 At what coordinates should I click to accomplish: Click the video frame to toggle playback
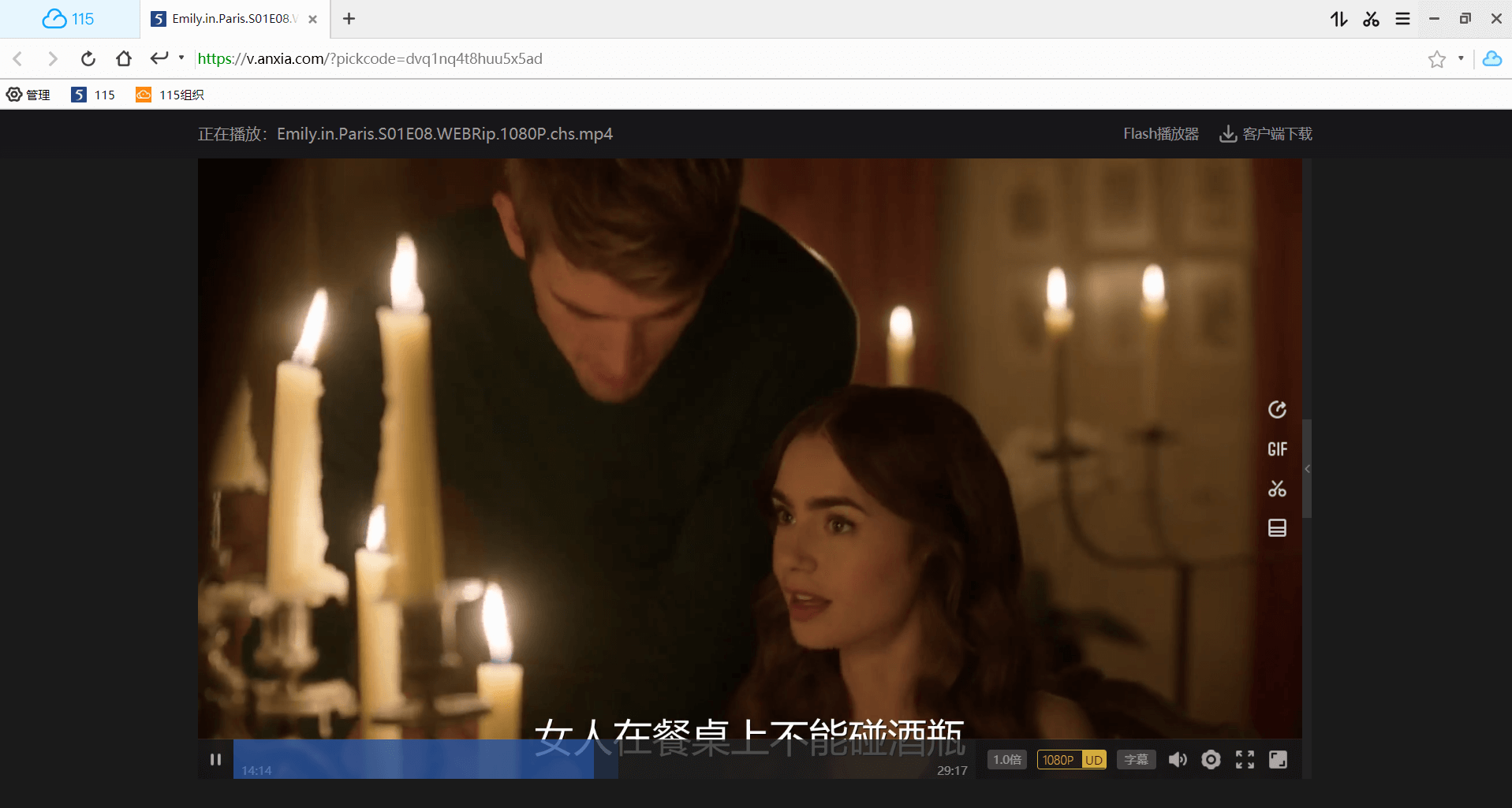(749, 449)
